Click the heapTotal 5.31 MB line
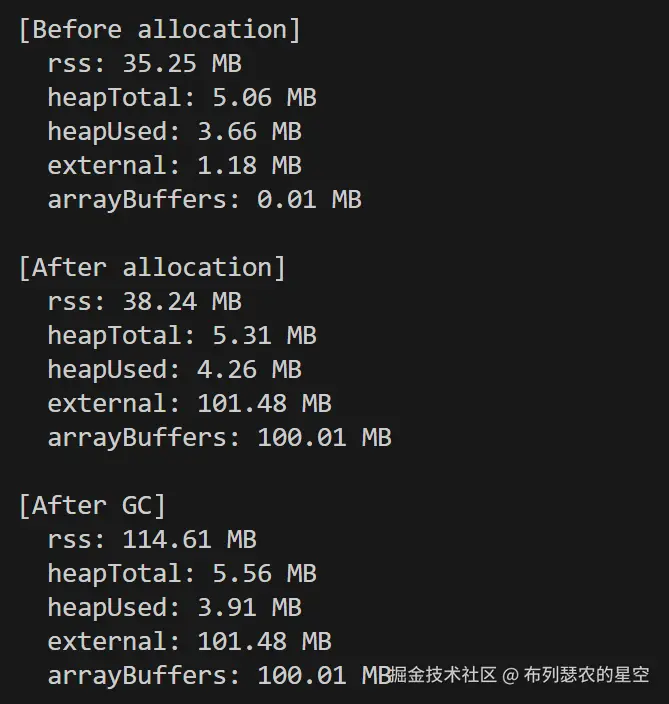This screenshot has width=669, height=704. tap(181, 336)
